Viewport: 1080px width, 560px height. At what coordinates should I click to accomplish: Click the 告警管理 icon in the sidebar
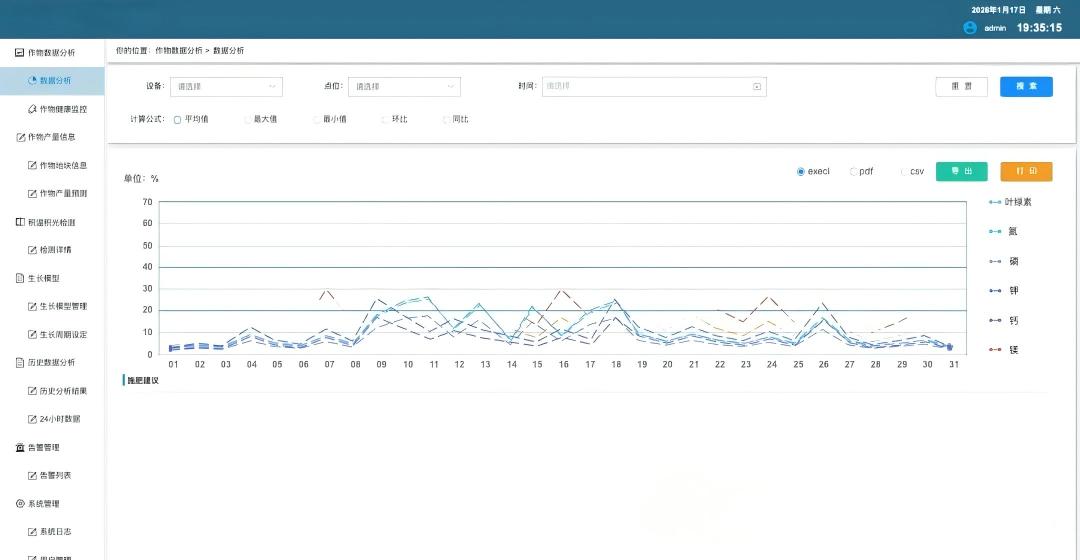pyautogui.click(x=20, y=447)
